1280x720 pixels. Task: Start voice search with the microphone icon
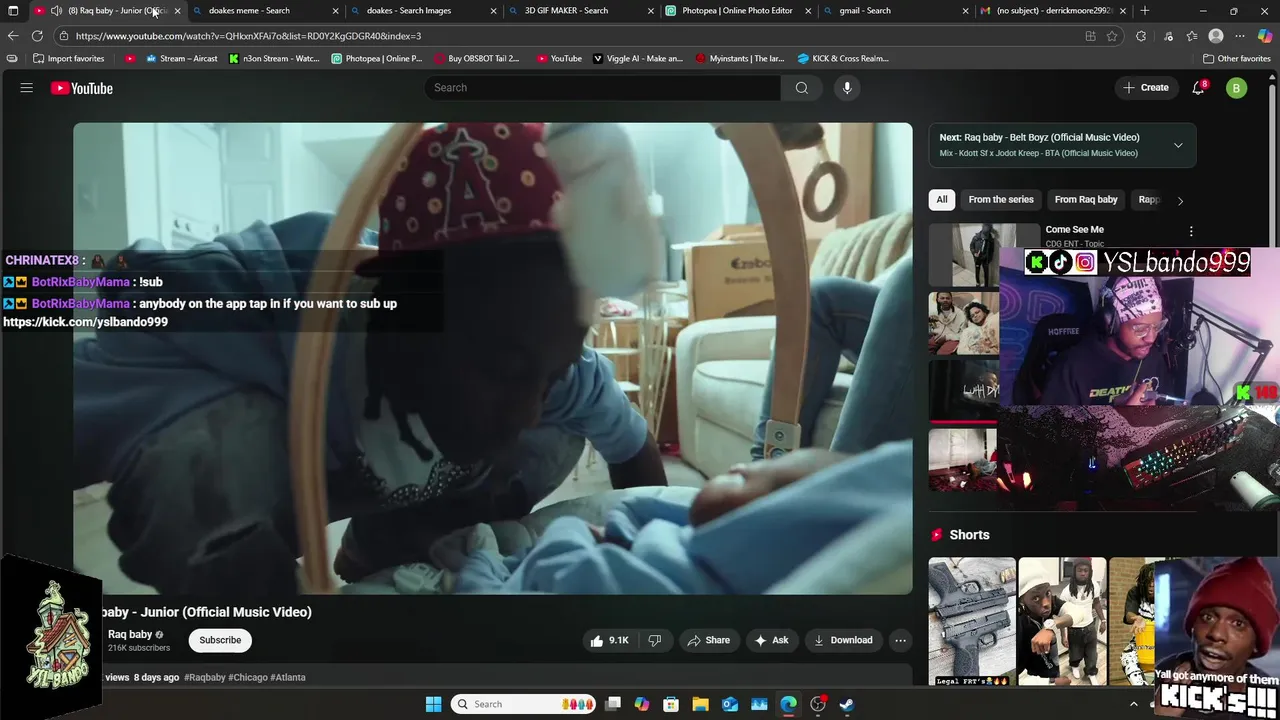tap(847, 88)
